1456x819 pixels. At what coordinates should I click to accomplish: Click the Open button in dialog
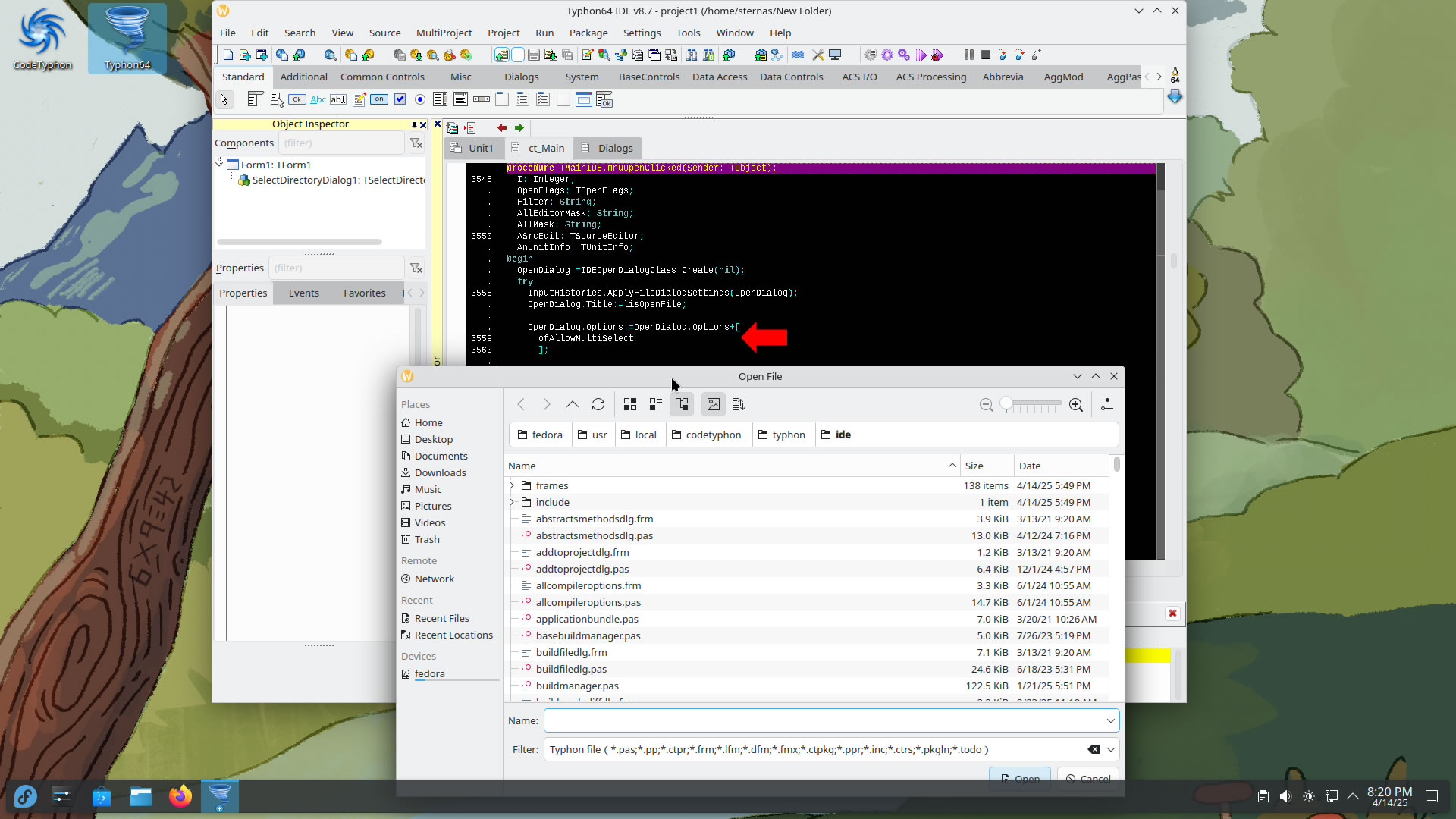click(1020, 778)
